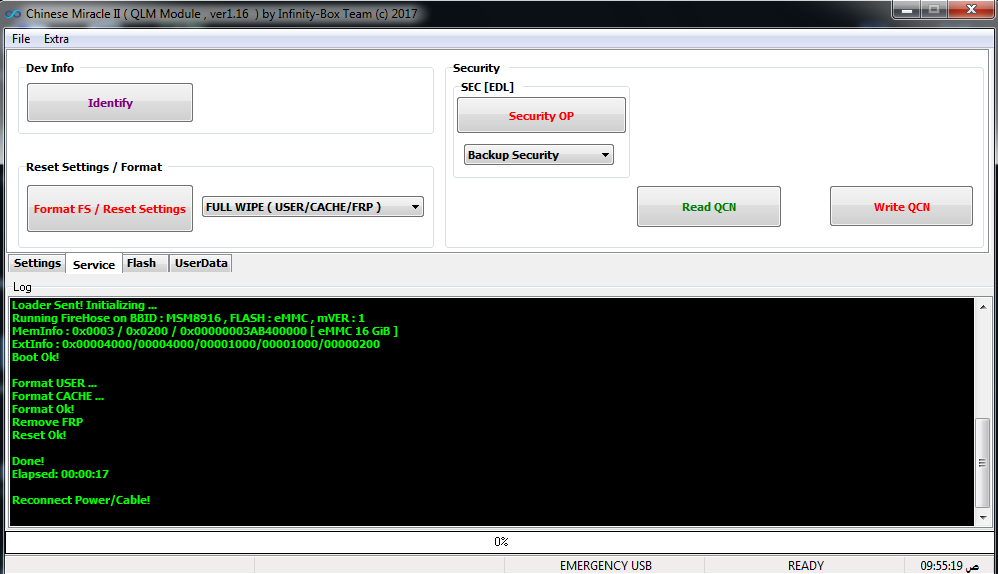The height and width of the screenshot is (574, 998).
Task: Switch to the Service tab
Action: [x=94, y=264]
